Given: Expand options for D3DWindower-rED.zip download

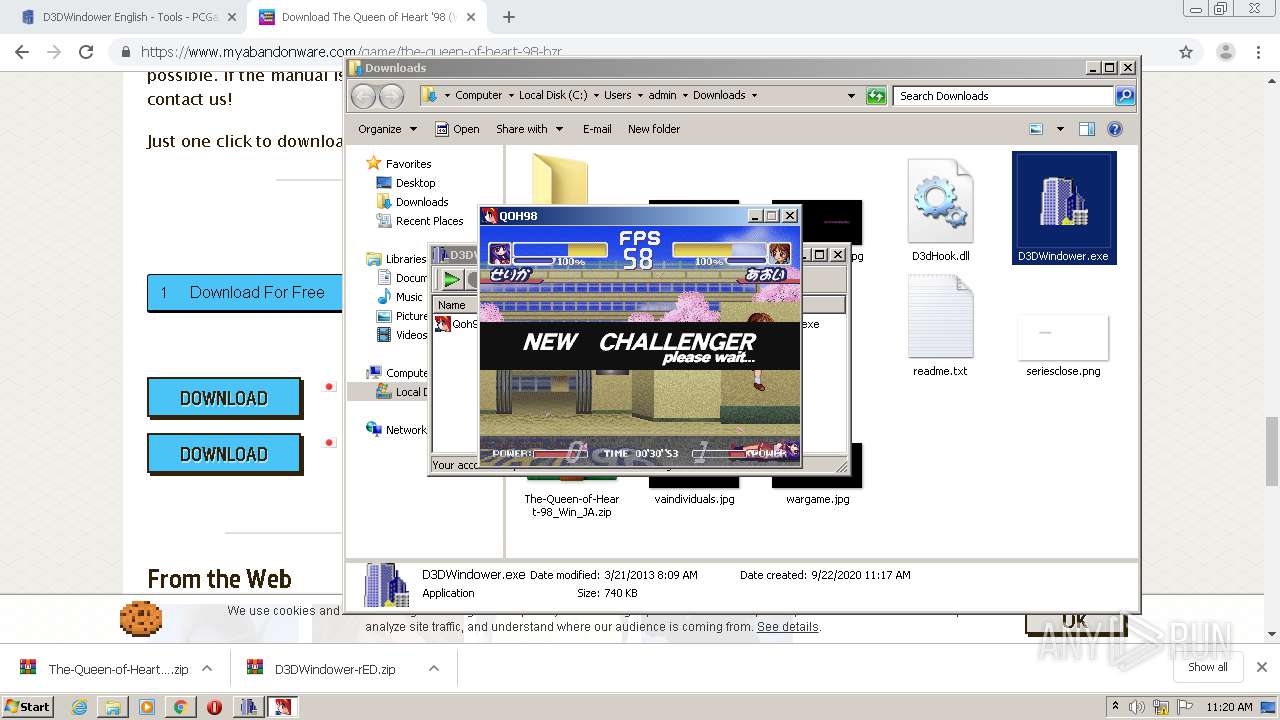Looking at the screenshot, I should point(434,669).
